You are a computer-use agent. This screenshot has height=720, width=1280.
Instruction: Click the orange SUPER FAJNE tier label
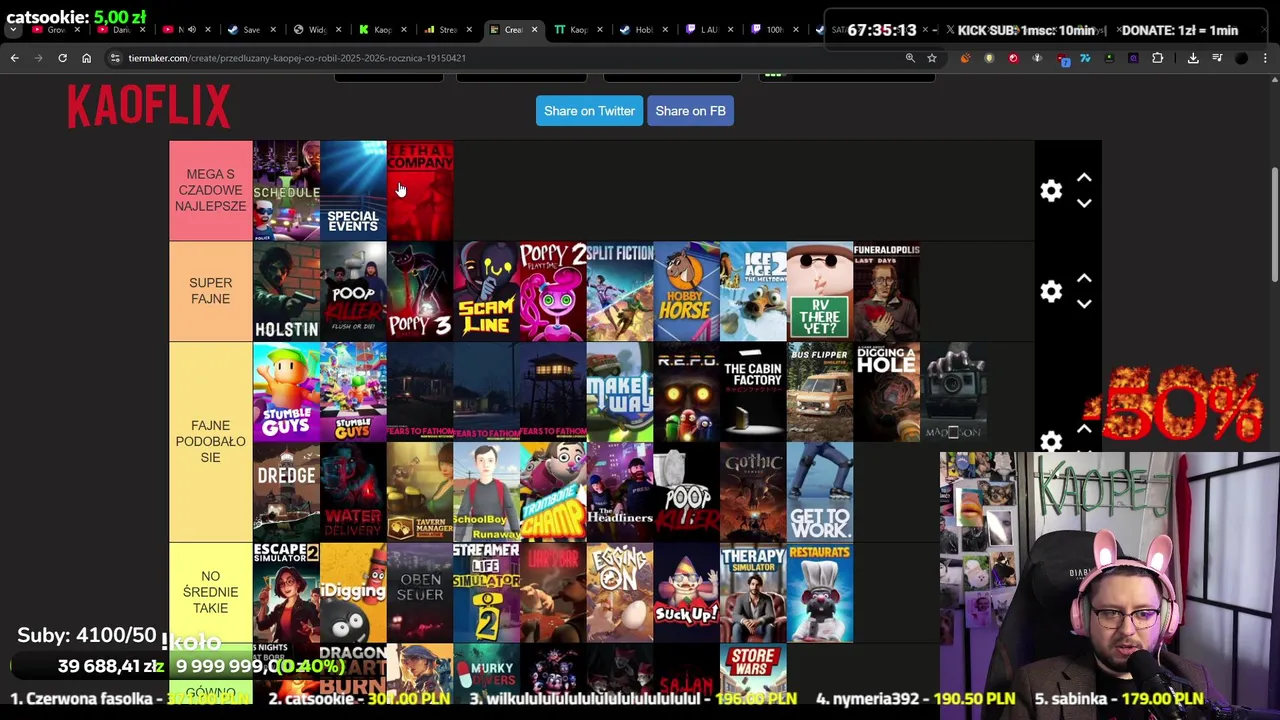point(210,291)
